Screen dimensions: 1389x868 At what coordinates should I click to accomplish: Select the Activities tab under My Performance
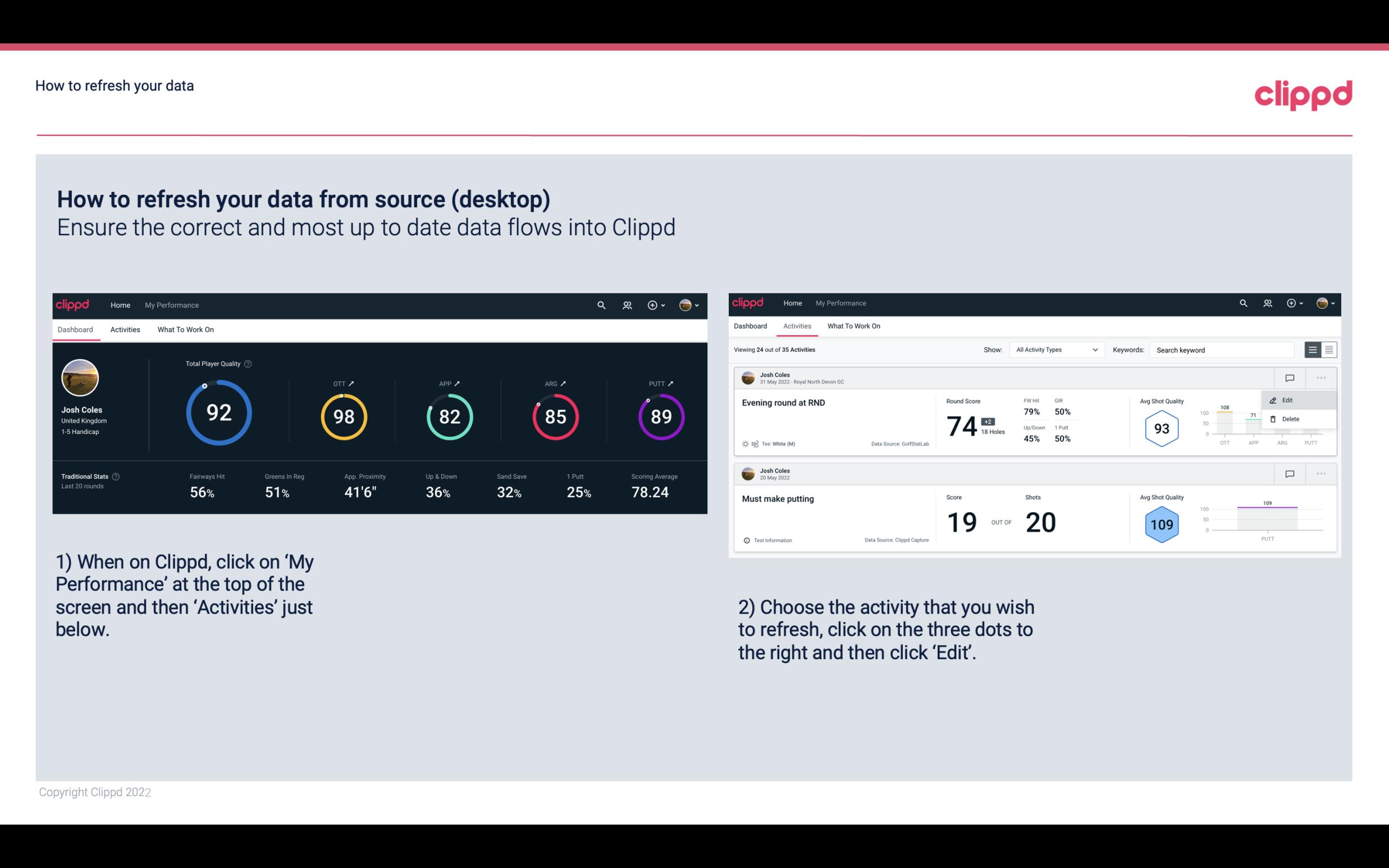tap(125, 329)
